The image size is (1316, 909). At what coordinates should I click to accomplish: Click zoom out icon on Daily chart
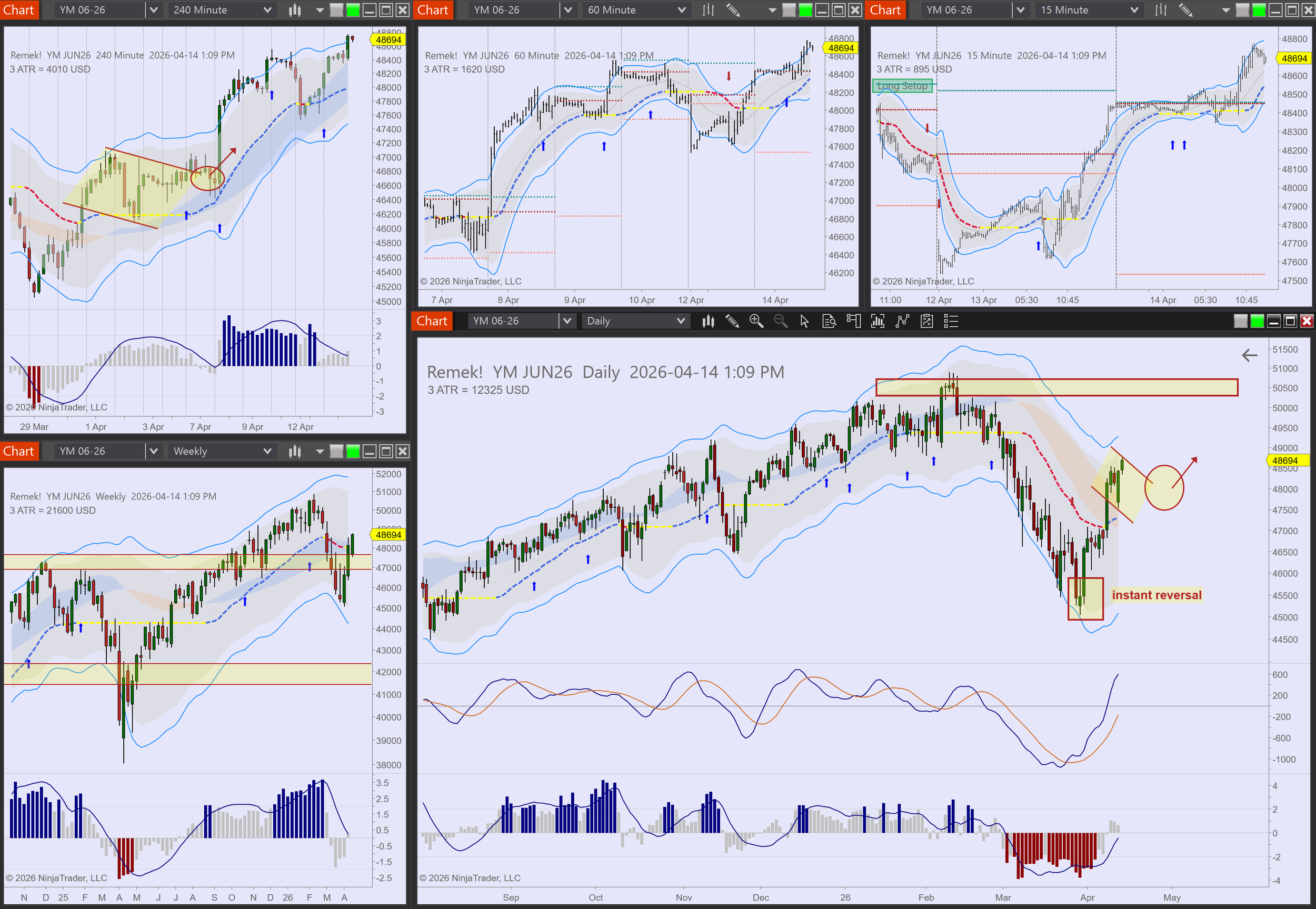[780, 321]
